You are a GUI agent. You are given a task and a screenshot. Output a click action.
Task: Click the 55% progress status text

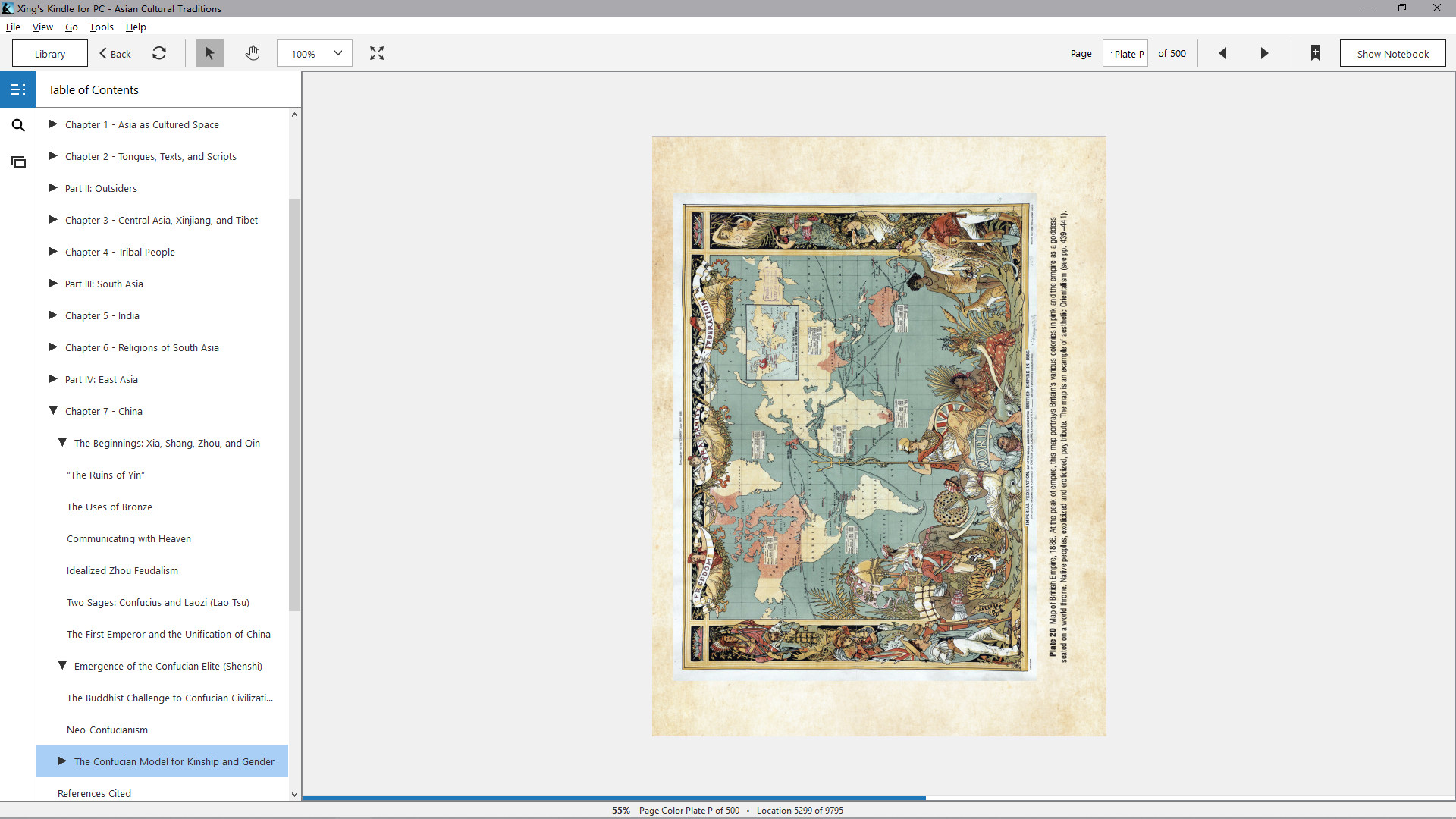621,811
